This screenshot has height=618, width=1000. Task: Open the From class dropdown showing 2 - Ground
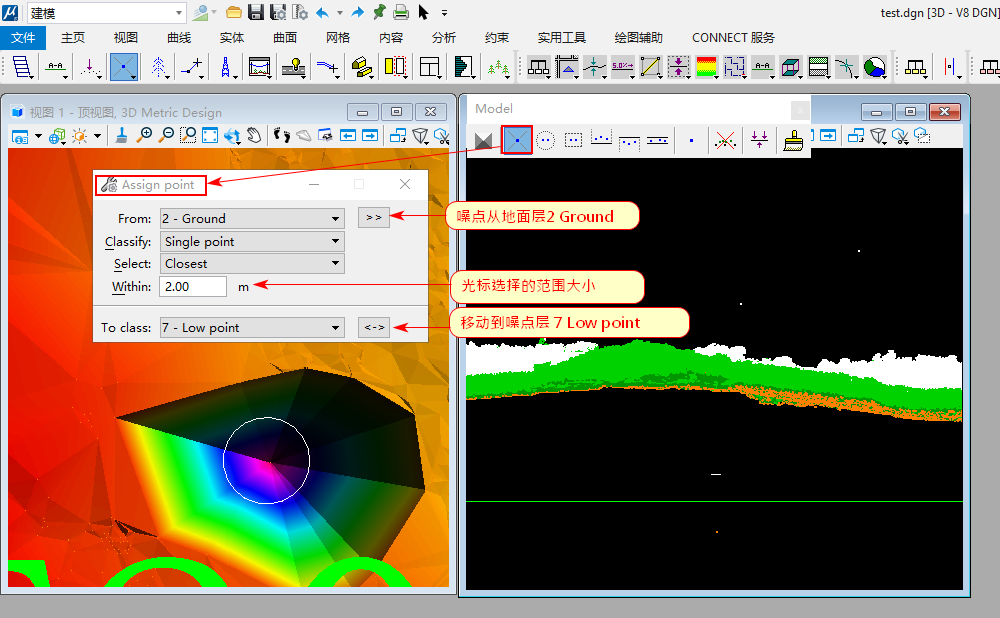(x=251, y=218)
